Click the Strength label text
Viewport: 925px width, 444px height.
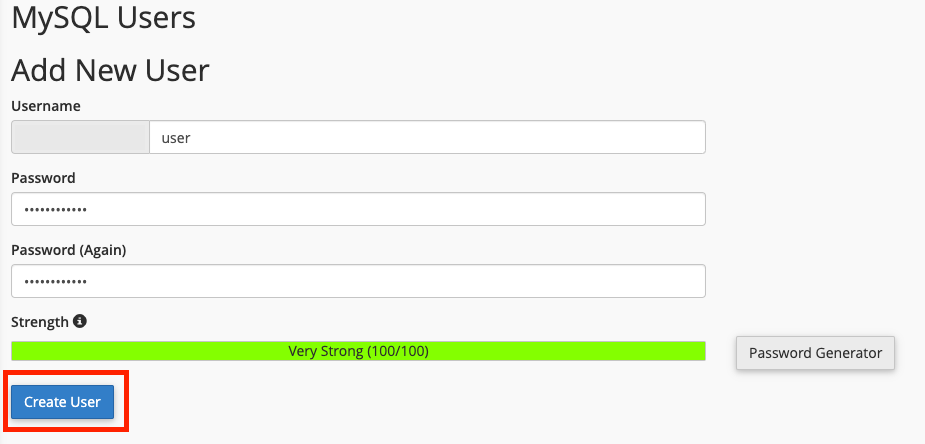coord(40,322)
